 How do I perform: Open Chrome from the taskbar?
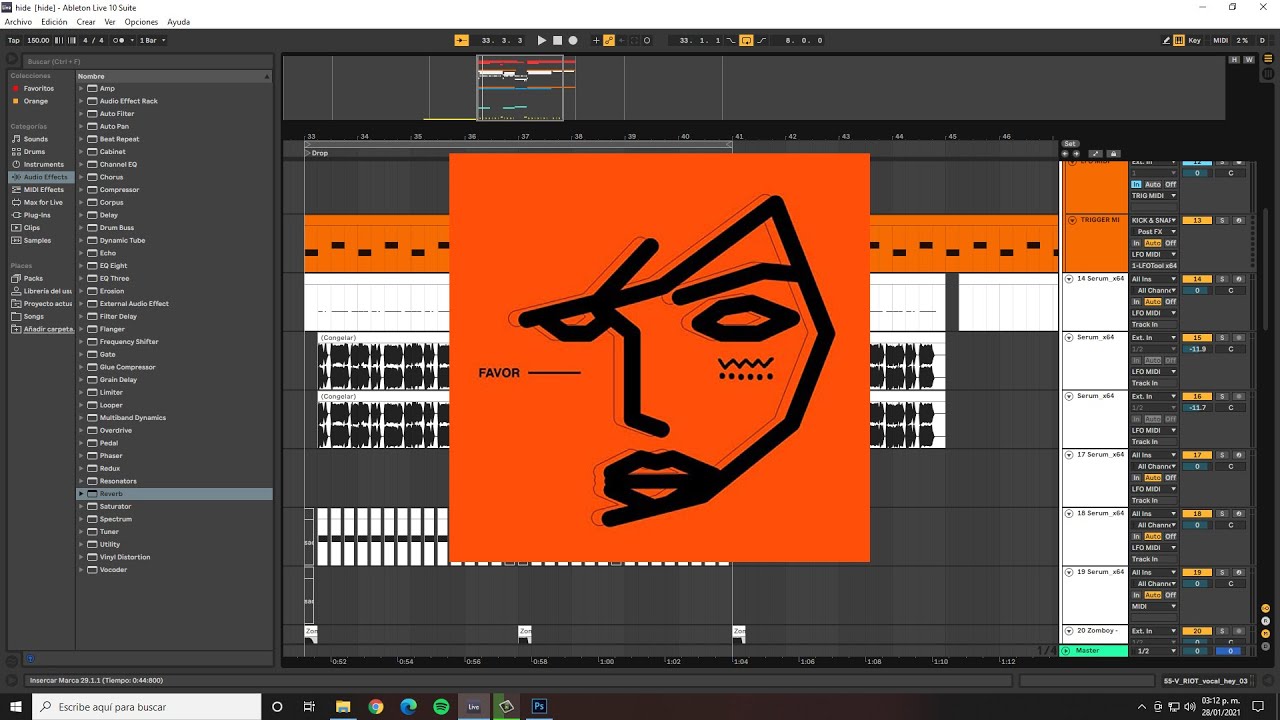tap(376, 707)
